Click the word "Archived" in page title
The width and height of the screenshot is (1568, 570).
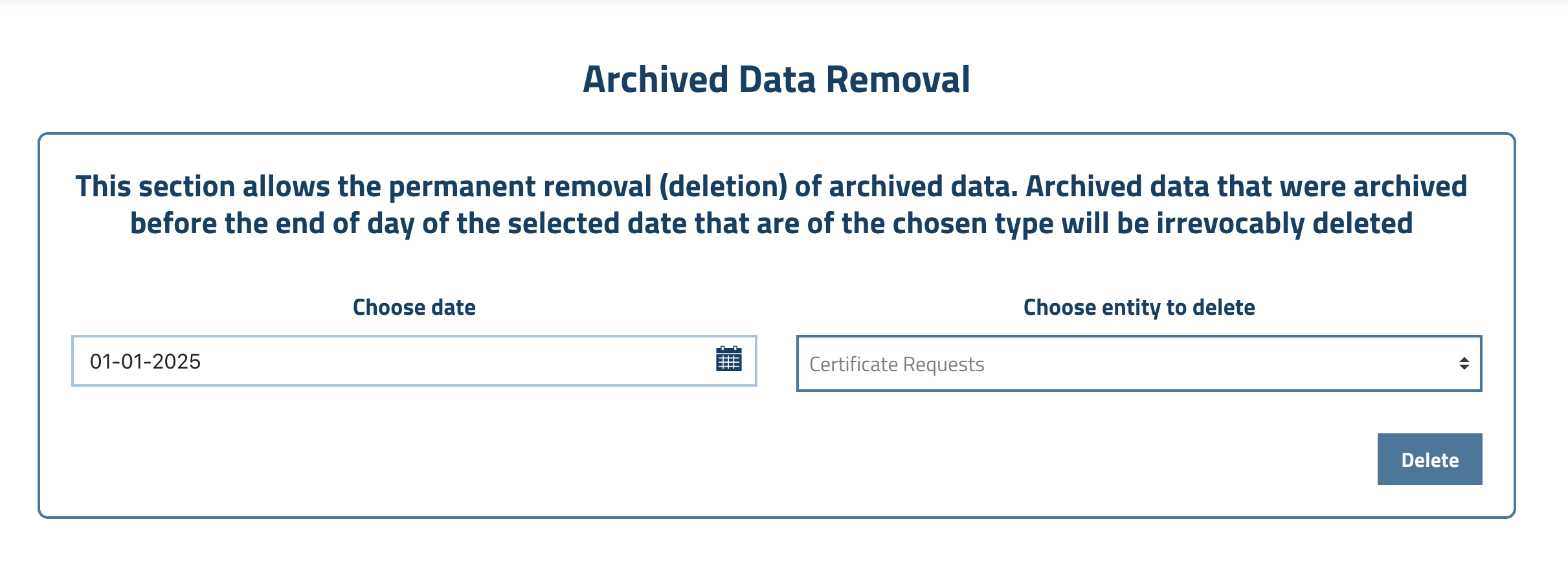[656, 80]
